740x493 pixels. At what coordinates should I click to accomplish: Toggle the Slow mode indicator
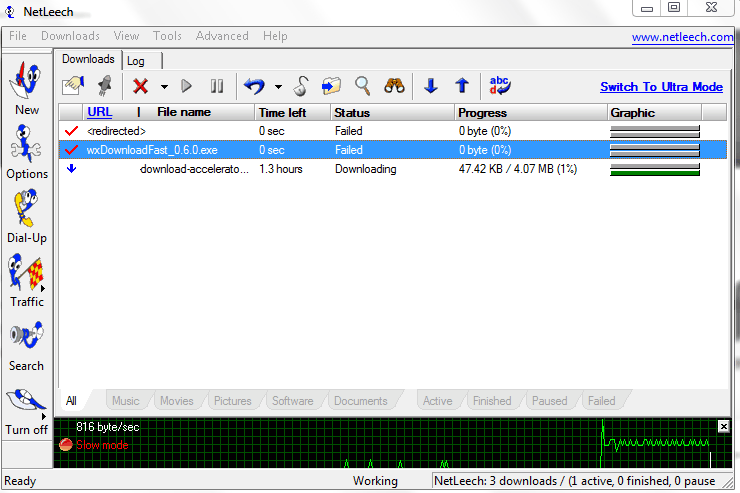tap(94, 445)
